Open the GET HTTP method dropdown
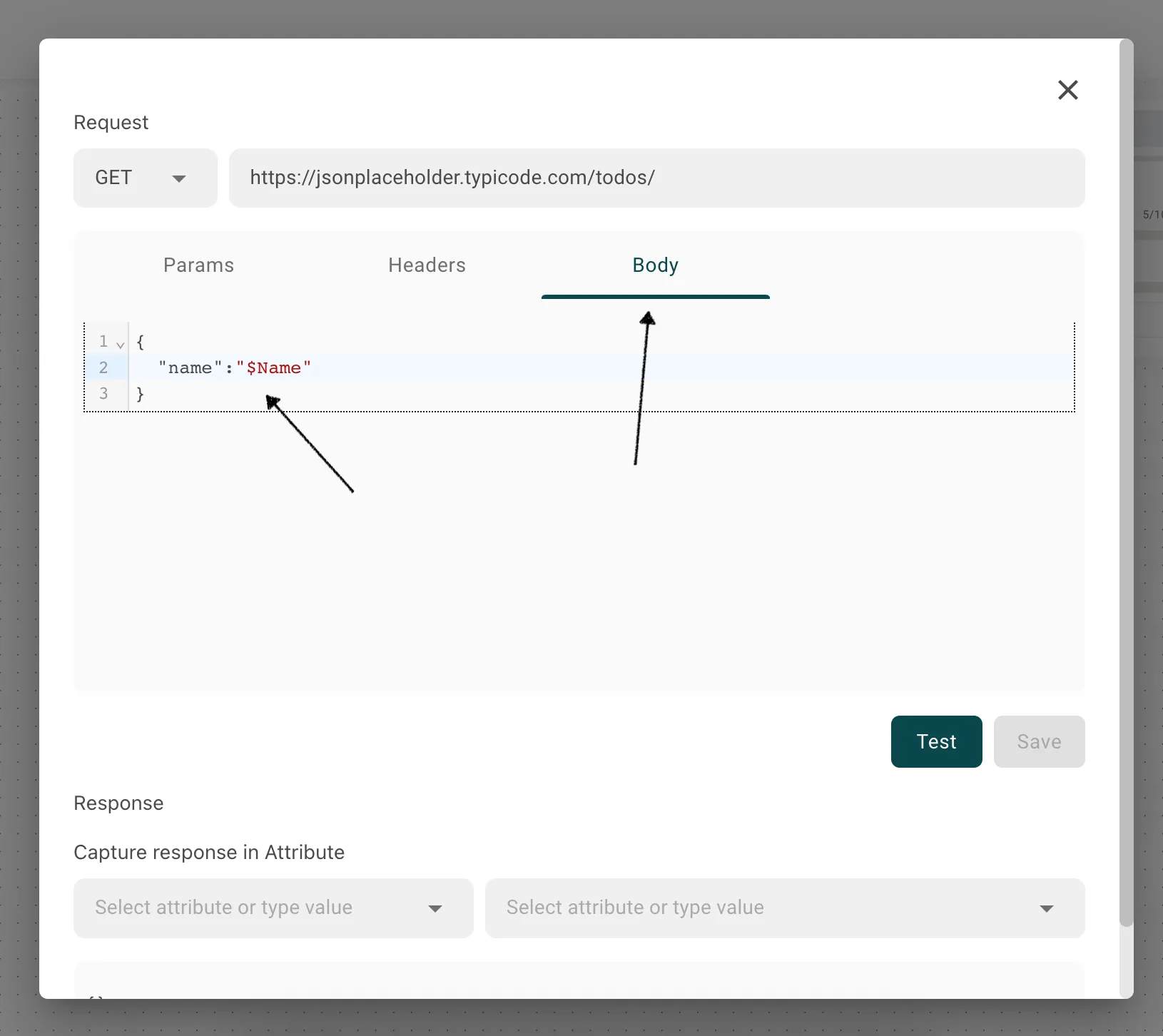This screenshot has width=1163, height=1036. click(x=145, y=178)
